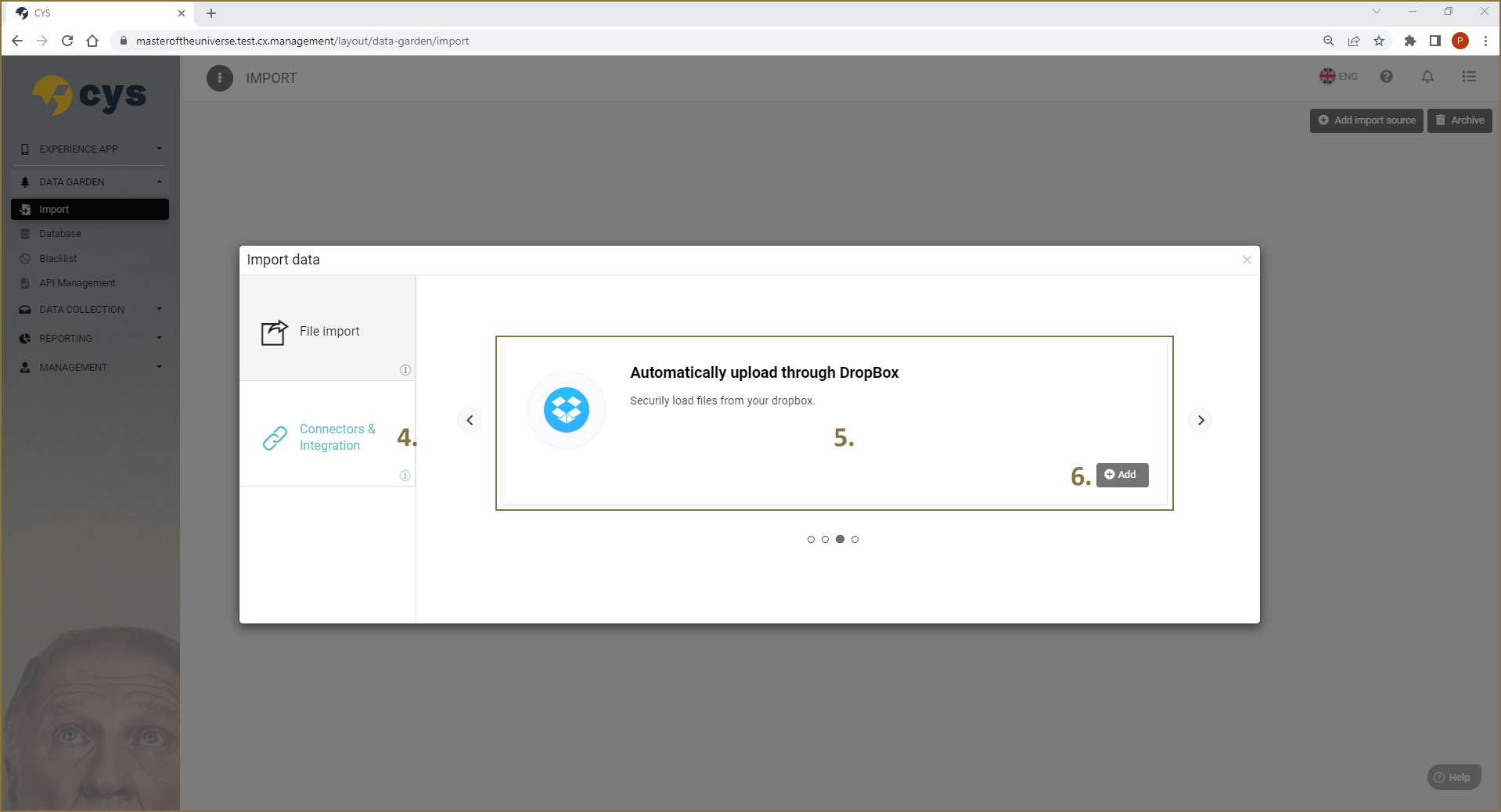Select fourth carousel page dot

(855, 539)
